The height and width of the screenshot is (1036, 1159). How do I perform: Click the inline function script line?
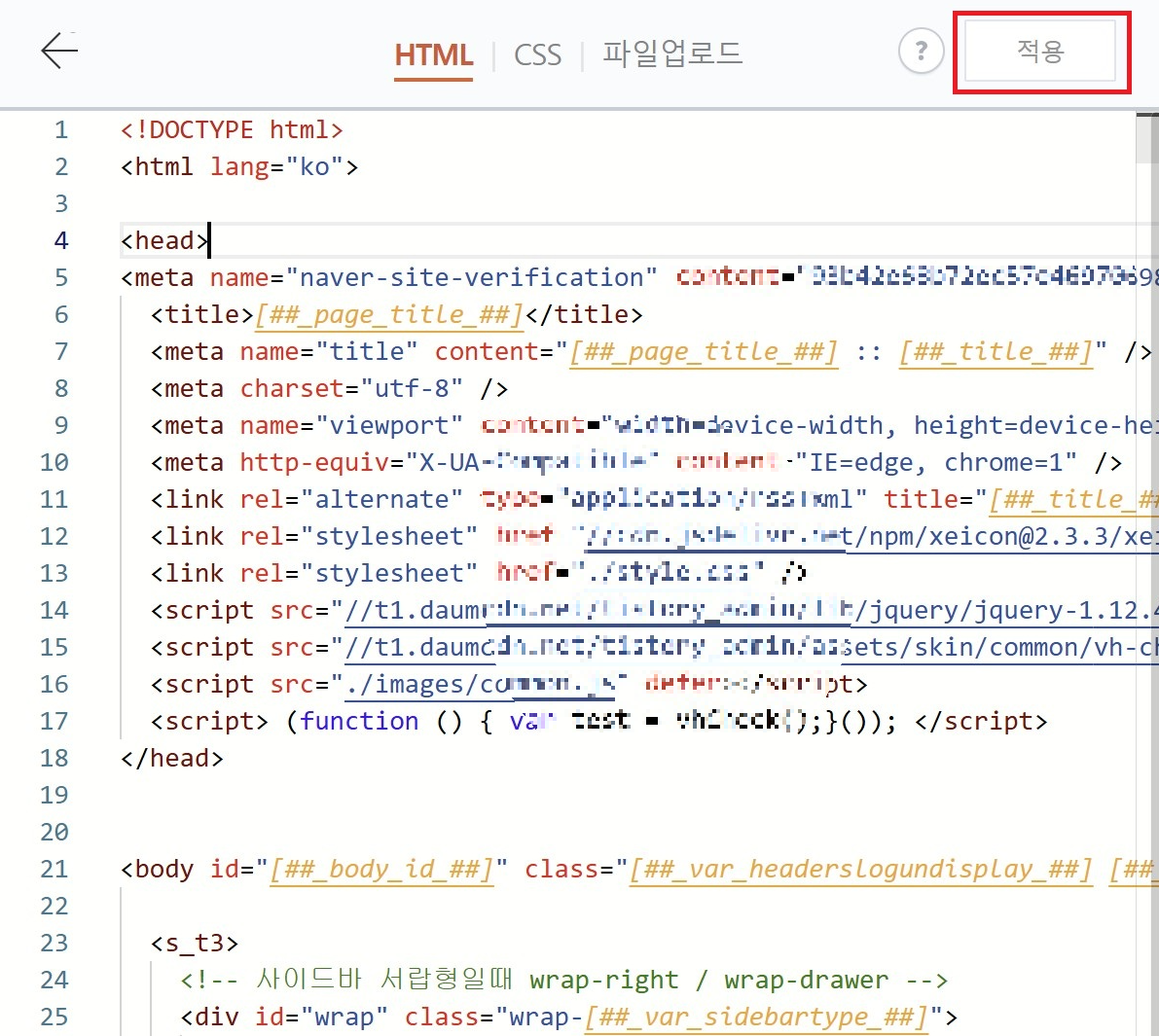[x=598, y=721]
